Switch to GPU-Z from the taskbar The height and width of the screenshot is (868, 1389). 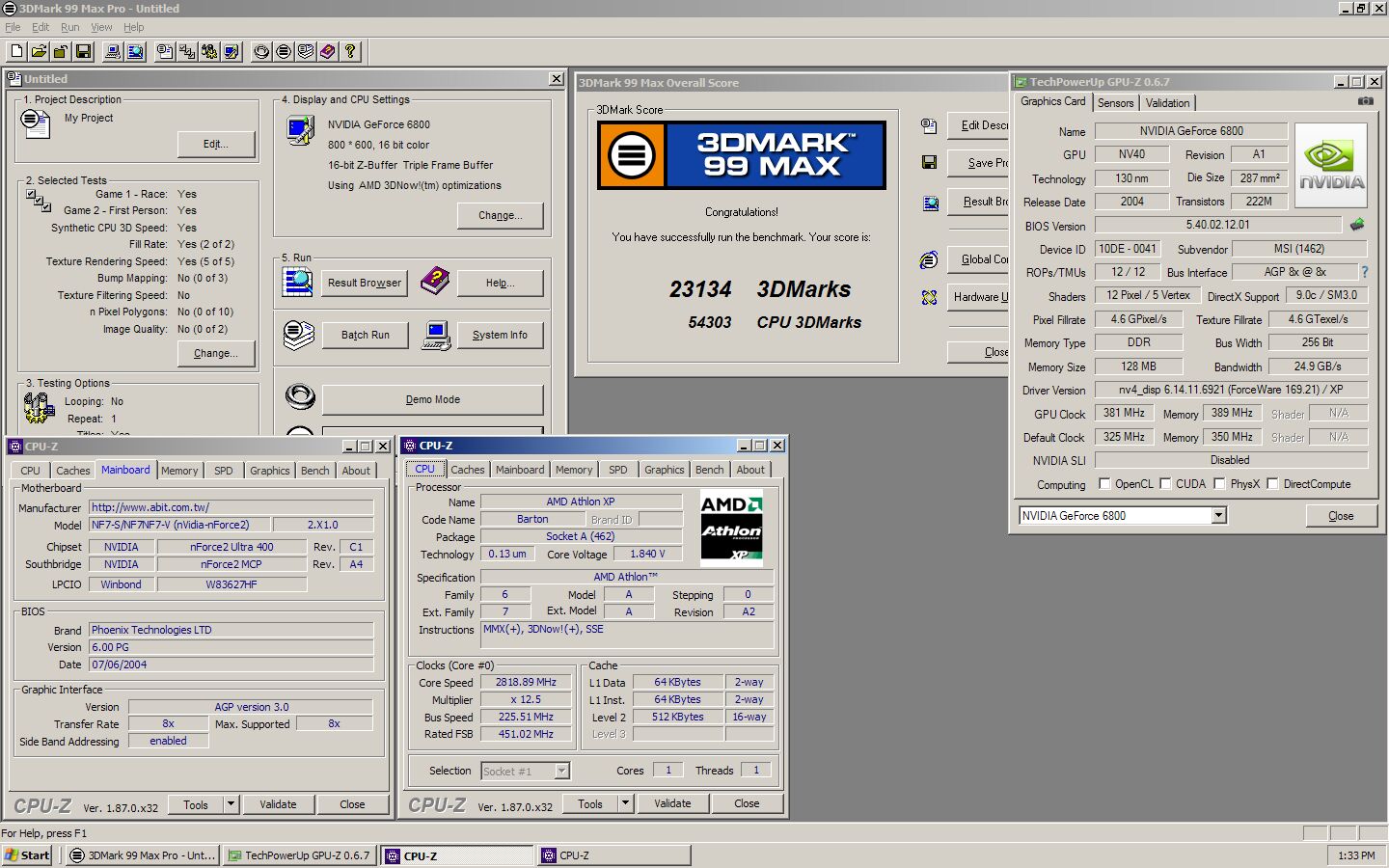coord(299,855)
